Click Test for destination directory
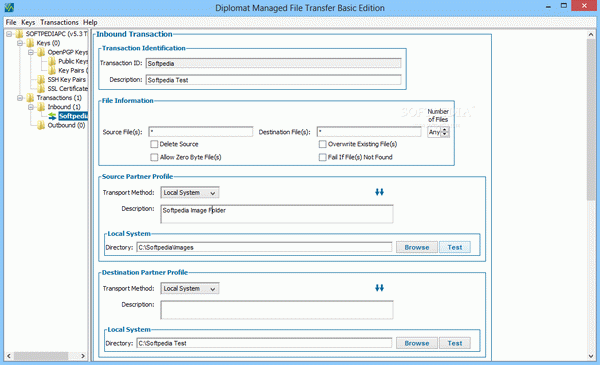This screenshot has width=600, height=365. [x=455, y=344]
